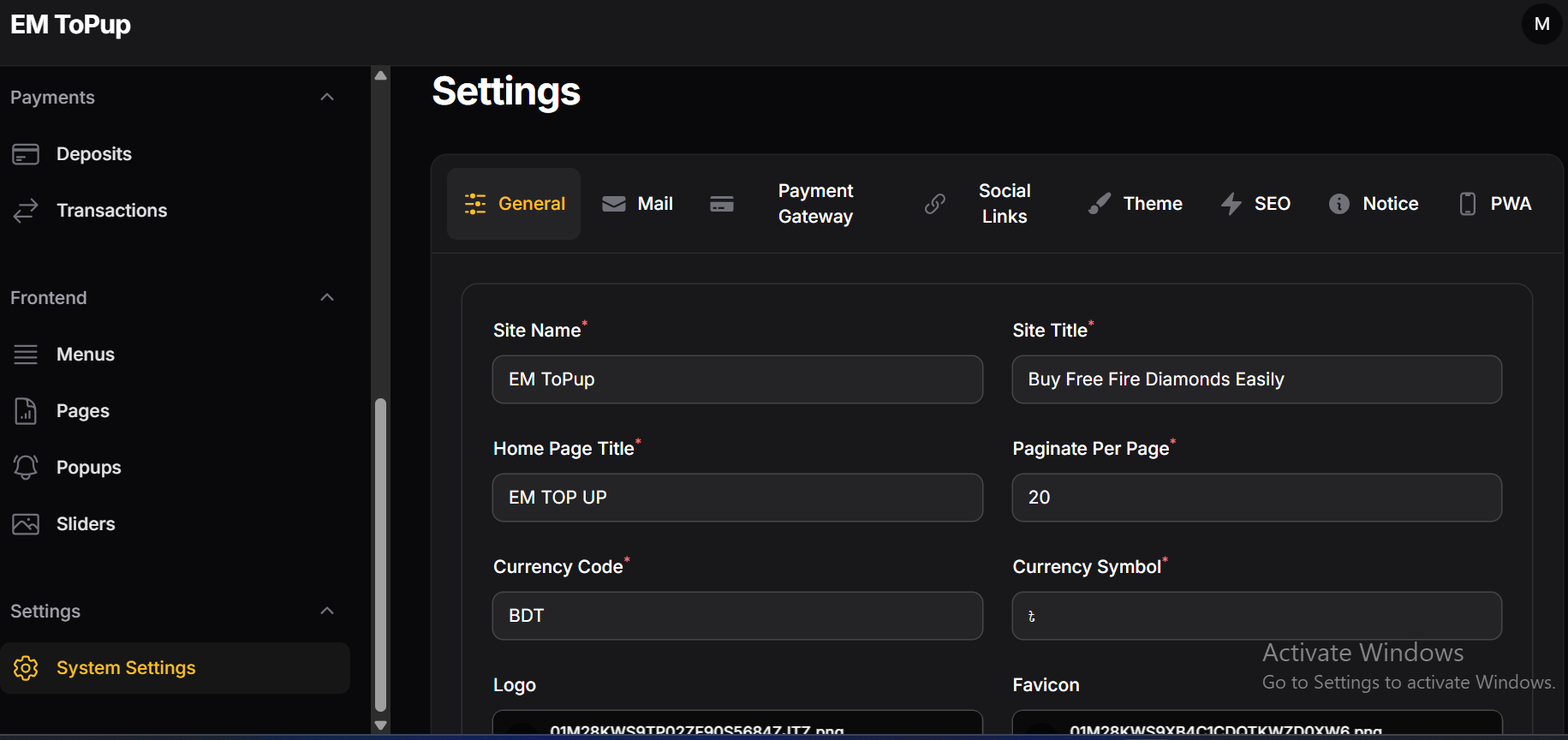The height and width of the screenshot is (740, 1568).
Task: Switch to the Theme tab
Action: point(1136,204)
